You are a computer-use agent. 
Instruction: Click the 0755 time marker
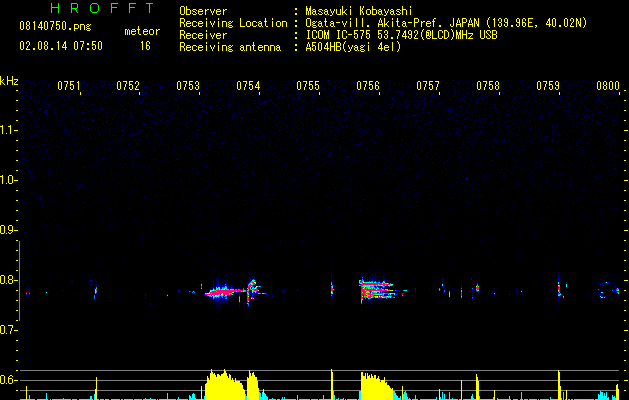point(308,86)
